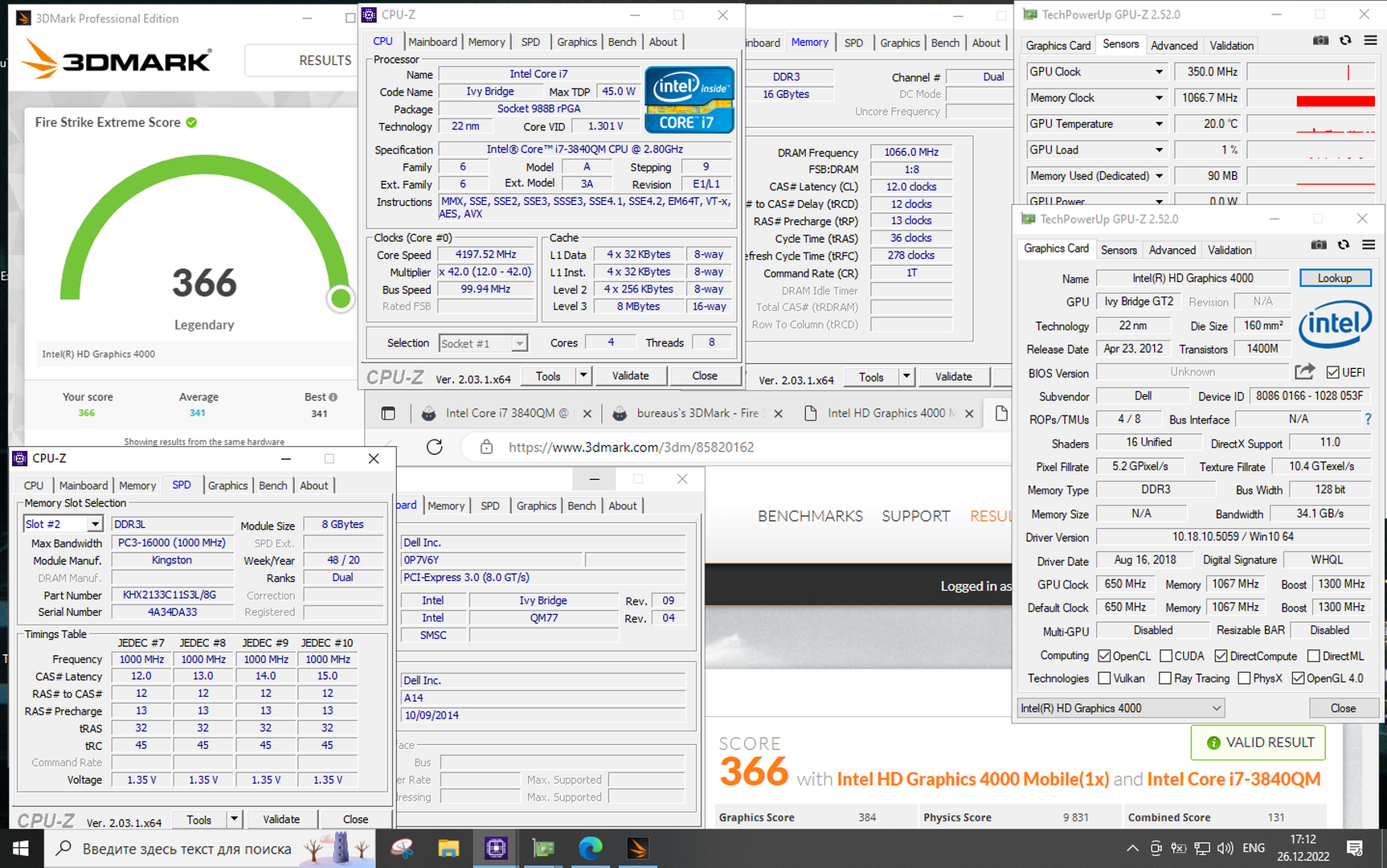Open hamburger menu in back GPU-Z Sensors window
1387x868 pixels.
(x=1370, y=40)
